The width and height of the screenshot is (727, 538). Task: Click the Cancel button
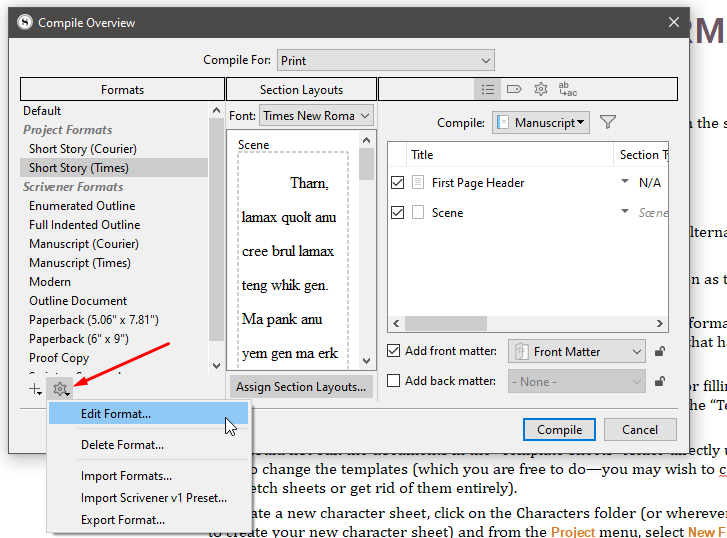pyautogui.click(x=640, y=429)
